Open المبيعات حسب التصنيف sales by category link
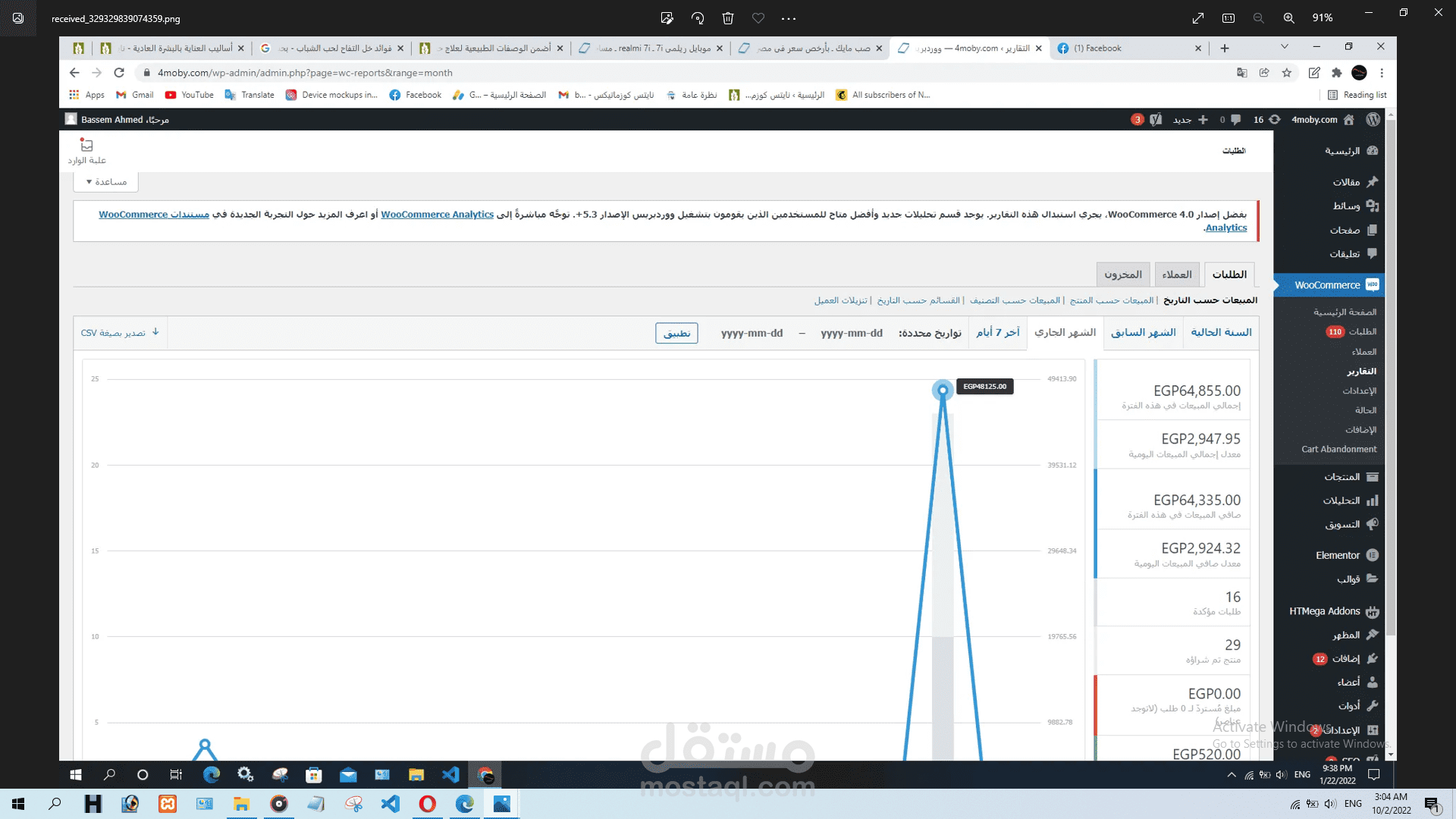The width and height of the screenshot is (1456, 819). (1015, 300)
